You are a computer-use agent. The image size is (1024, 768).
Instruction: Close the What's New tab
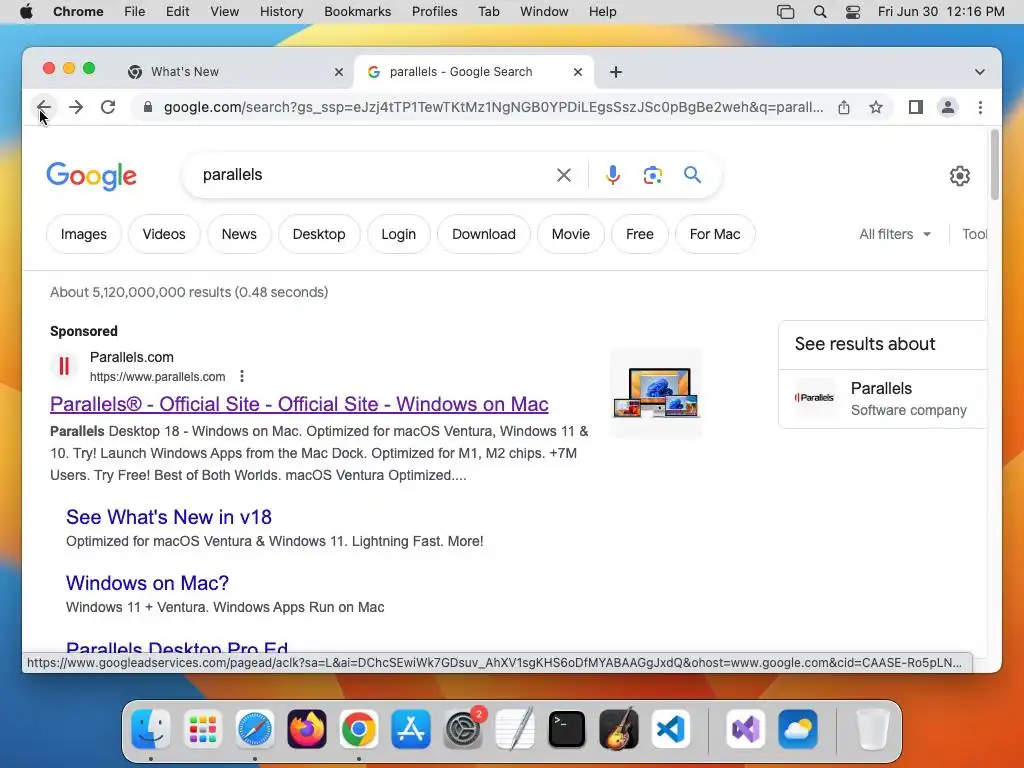[338, 72]
